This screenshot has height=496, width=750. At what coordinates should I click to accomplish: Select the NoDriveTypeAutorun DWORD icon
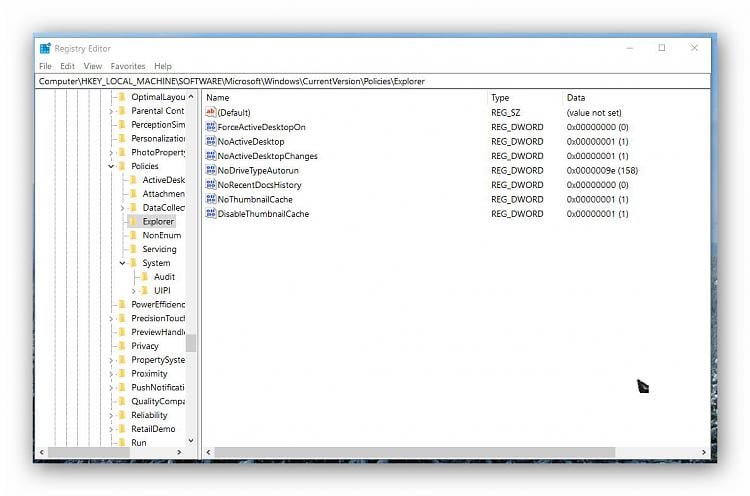point(210,170)
